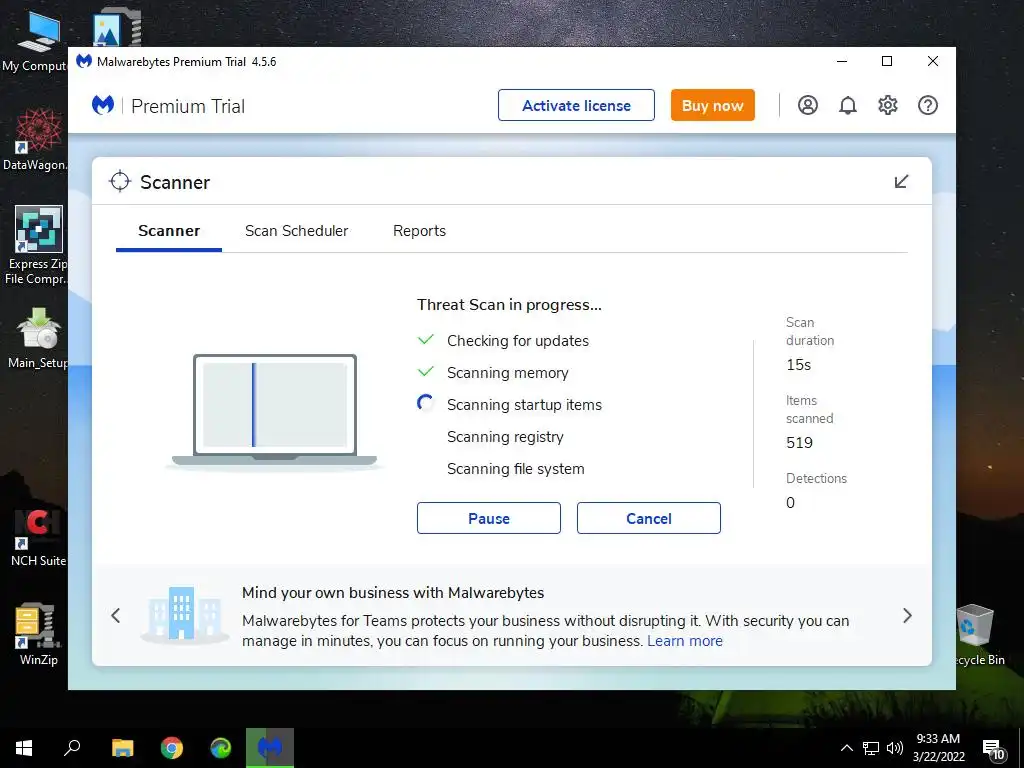Click the Teams building illustration in banner

pyautogui.click(x=185, y=614)
